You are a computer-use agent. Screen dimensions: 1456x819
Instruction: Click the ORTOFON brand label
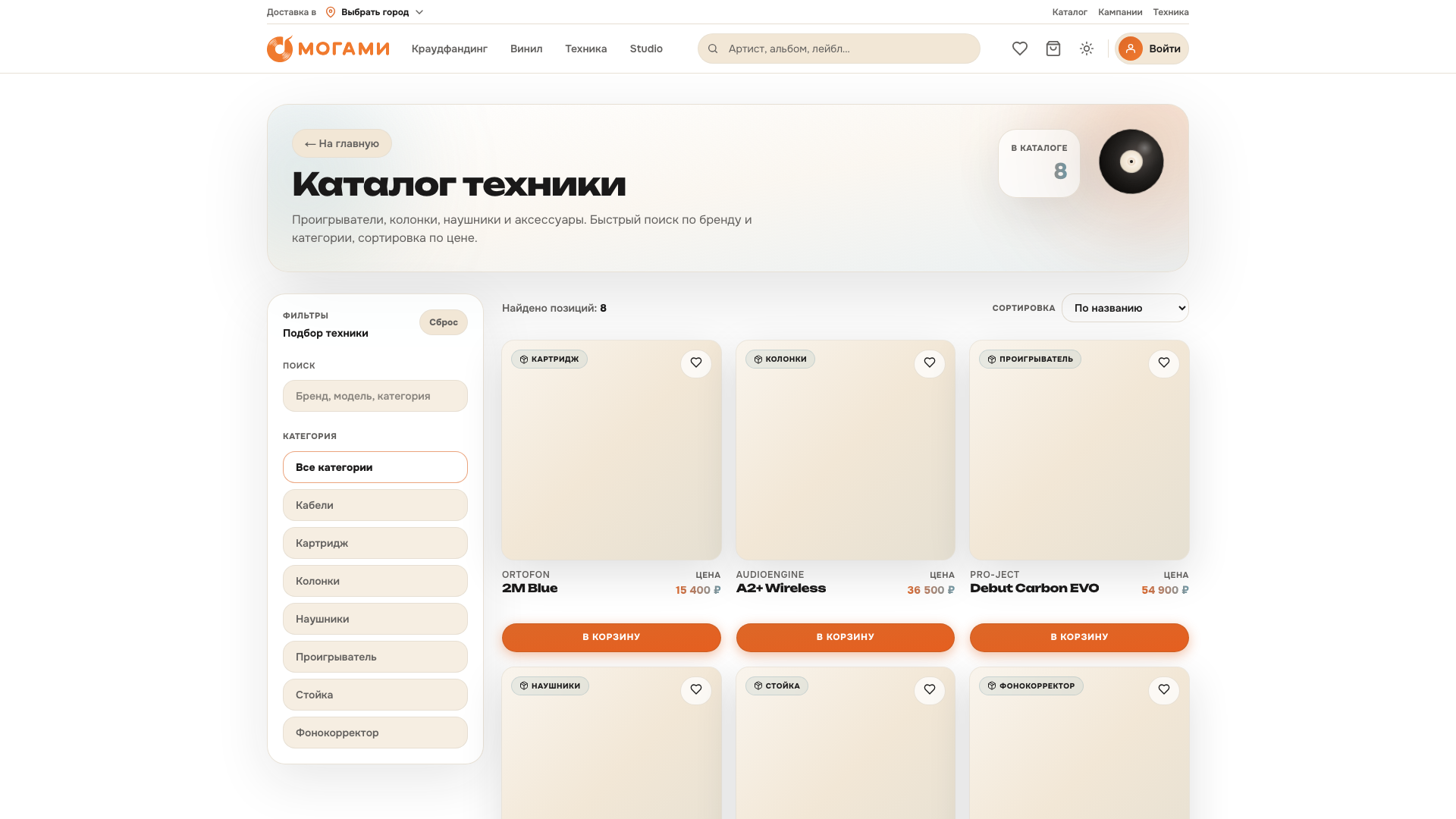pos(526,575)
